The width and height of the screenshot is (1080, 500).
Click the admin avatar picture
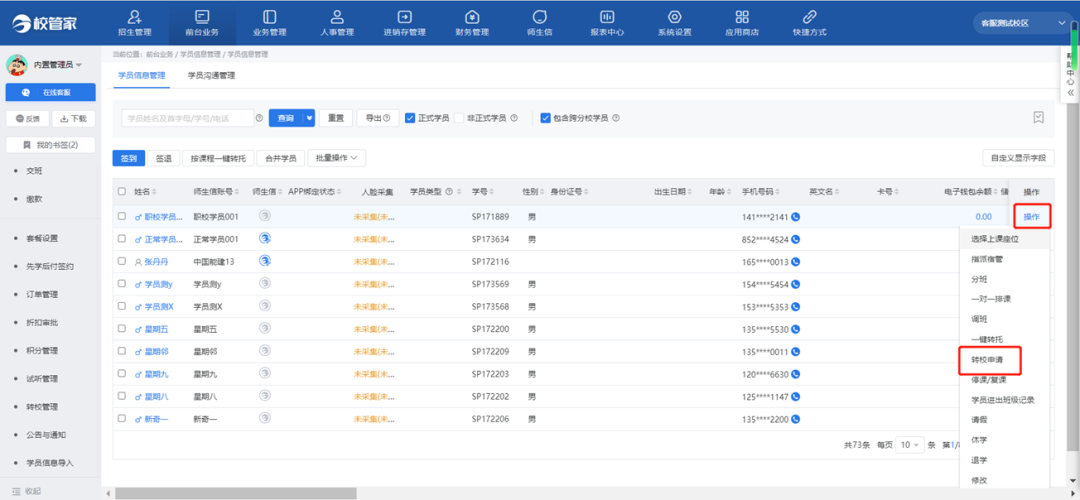coord(17,65)
